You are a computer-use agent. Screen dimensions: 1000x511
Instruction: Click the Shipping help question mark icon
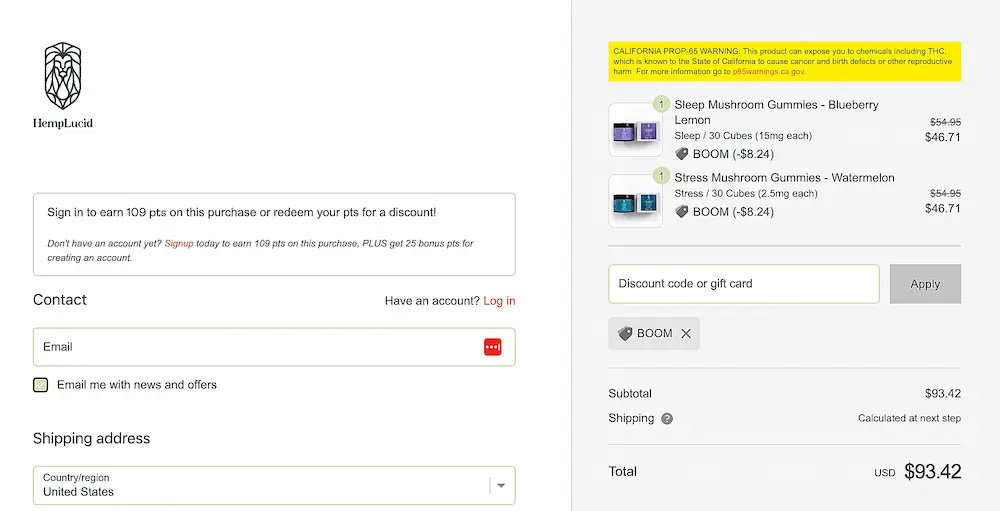coord(667,419)
